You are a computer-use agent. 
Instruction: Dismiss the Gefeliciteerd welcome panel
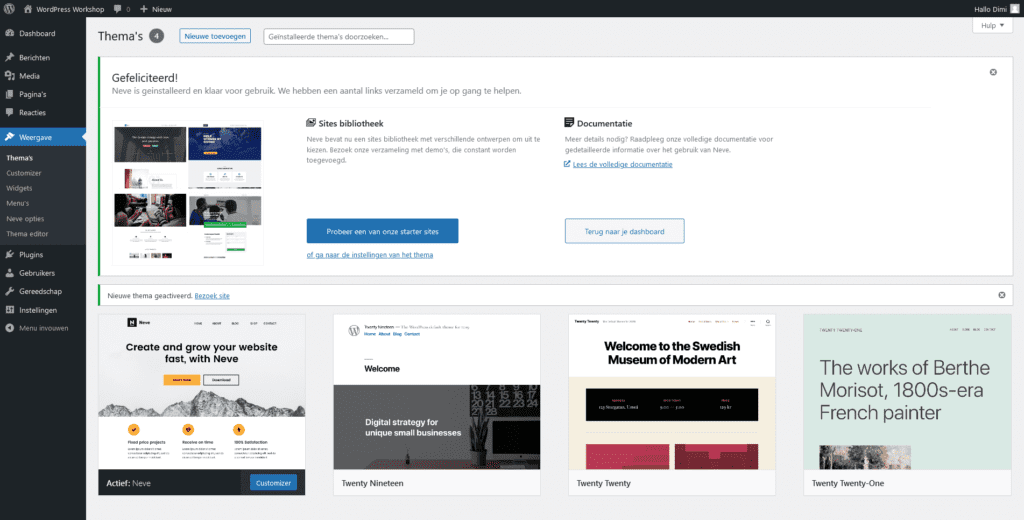coord(993,72)
